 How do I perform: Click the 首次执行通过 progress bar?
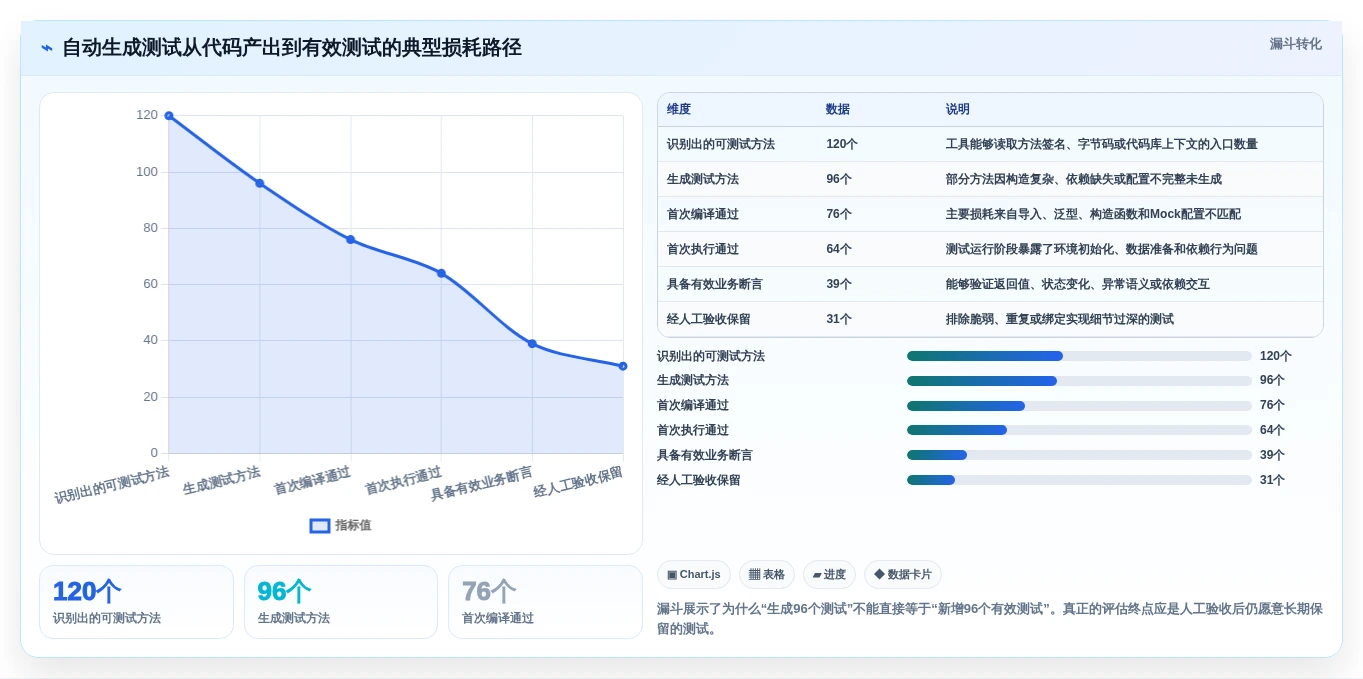pos(1079,430)
